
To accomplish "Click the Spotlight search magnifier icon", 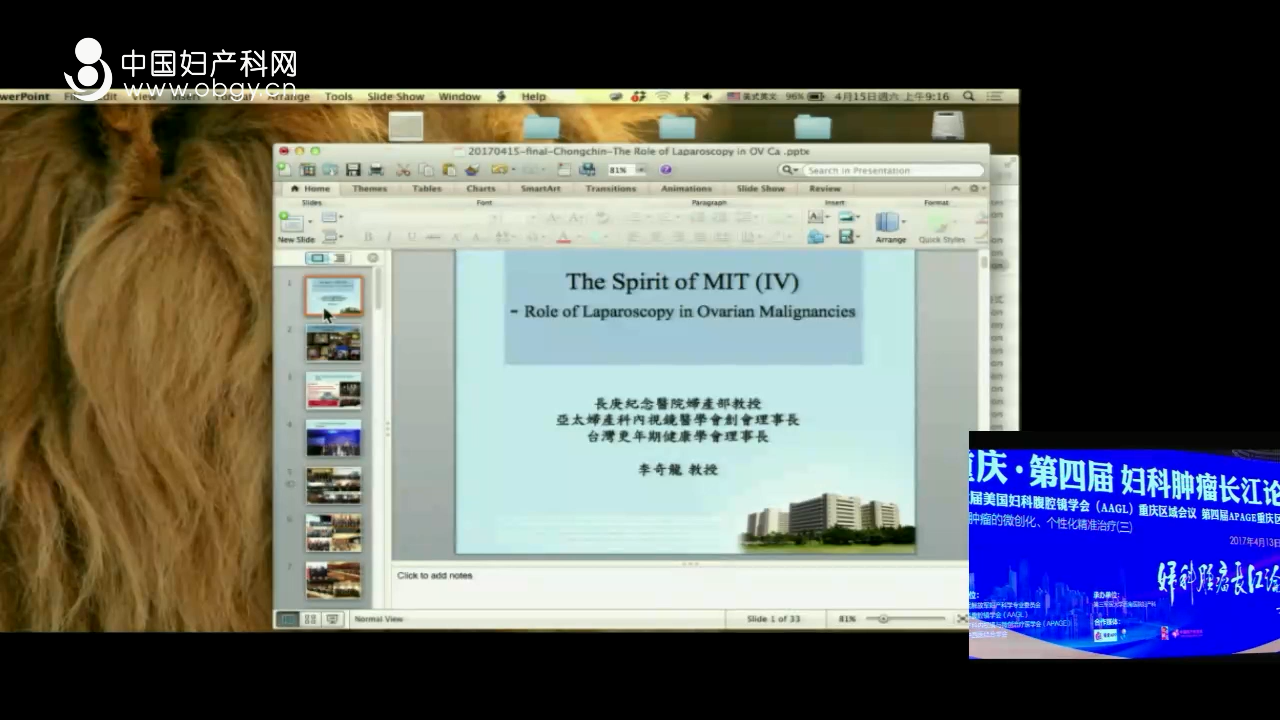I will (x=968, y=97).
